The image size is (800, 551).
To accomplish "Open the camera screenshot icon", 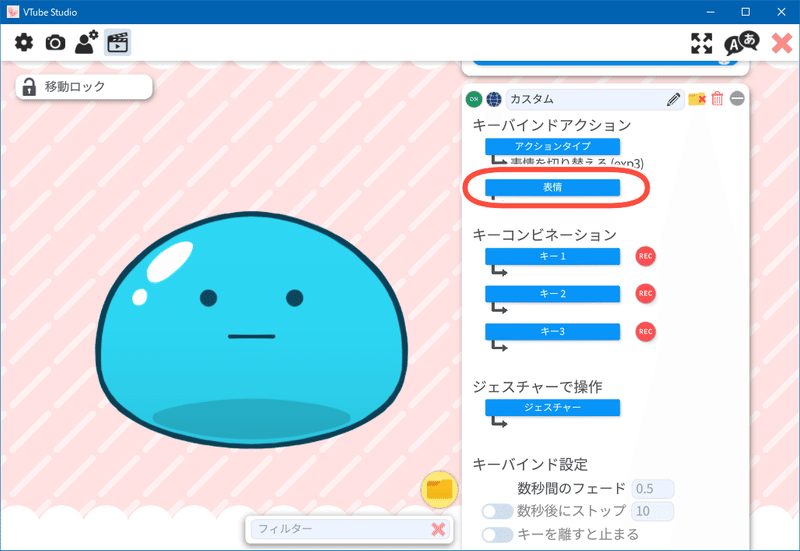I will (x=55, y=43).
